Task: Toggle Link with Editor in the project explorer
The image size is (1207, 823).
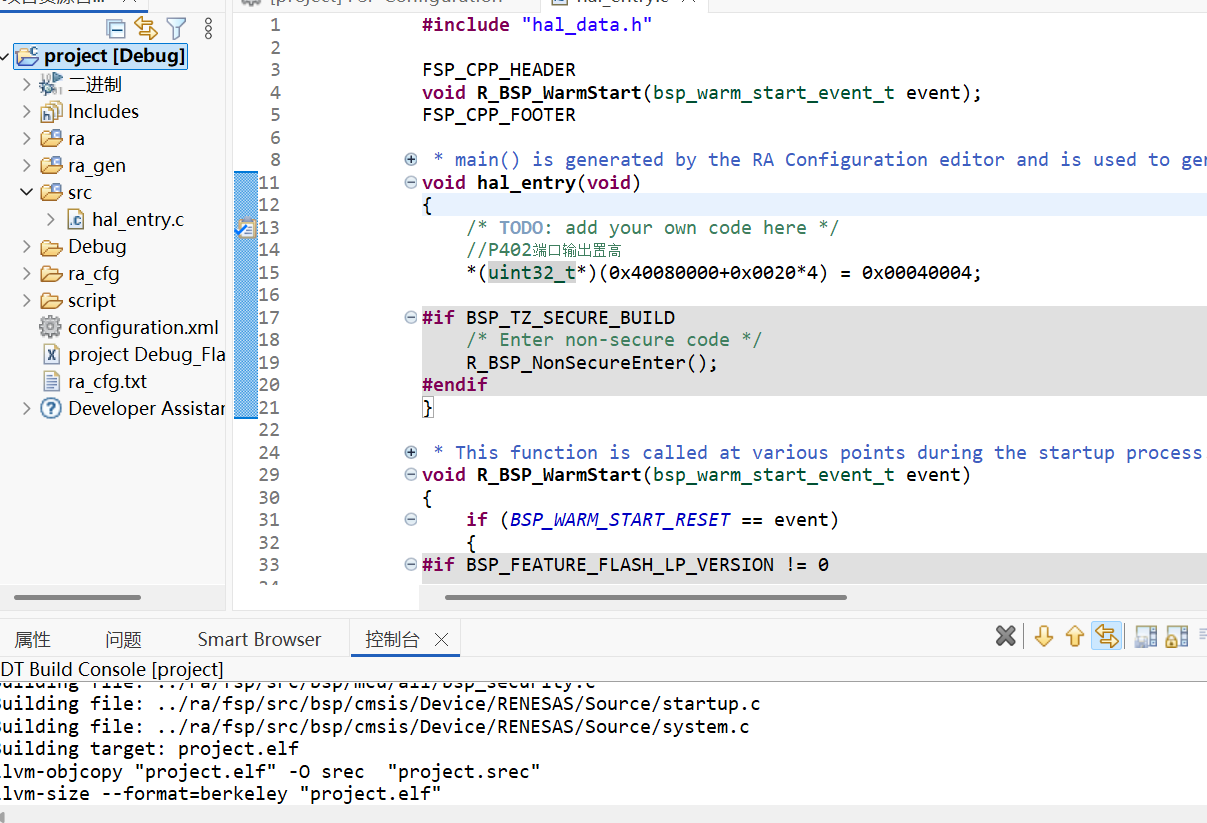Action: pos(146,28)
